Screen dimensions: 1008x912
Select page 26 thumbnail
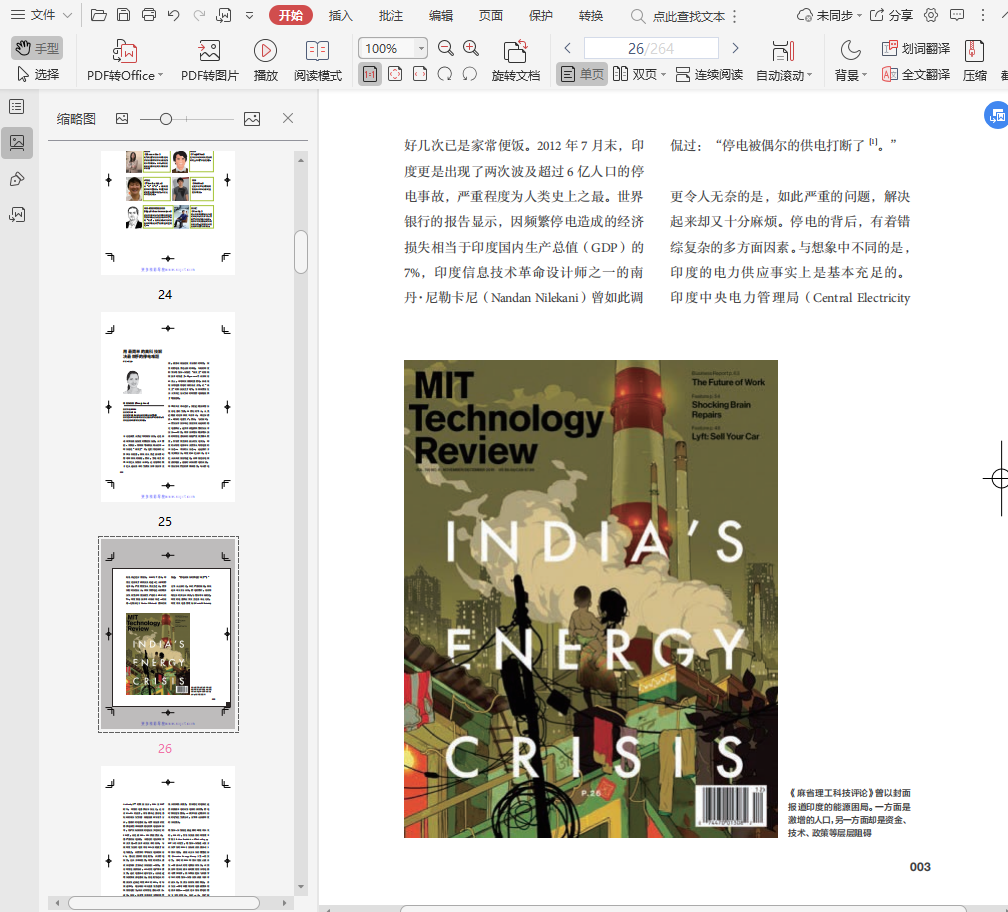click(x=168, y=634)
